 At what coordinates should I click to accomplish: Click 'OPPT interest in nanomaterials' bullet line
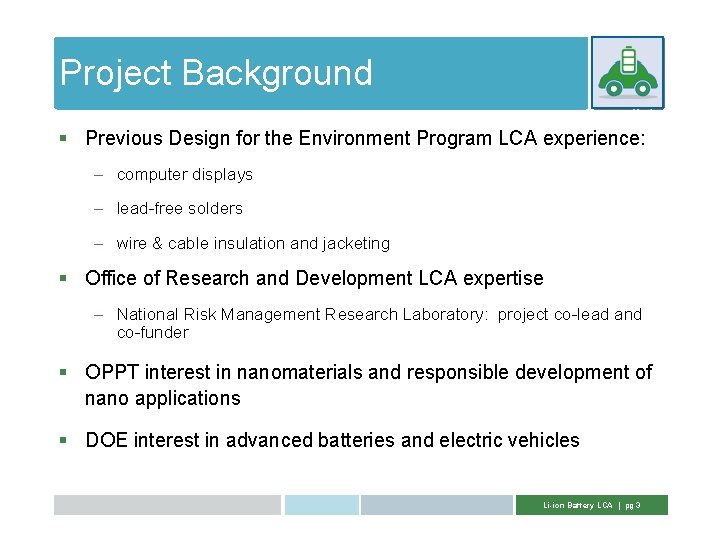(369, 372)
